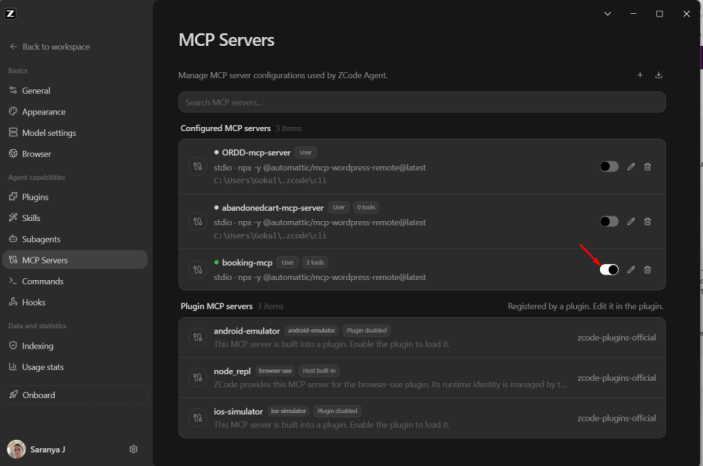Click the Onboard button
This screenshot has width=703, height=466.
pos(75,395)
